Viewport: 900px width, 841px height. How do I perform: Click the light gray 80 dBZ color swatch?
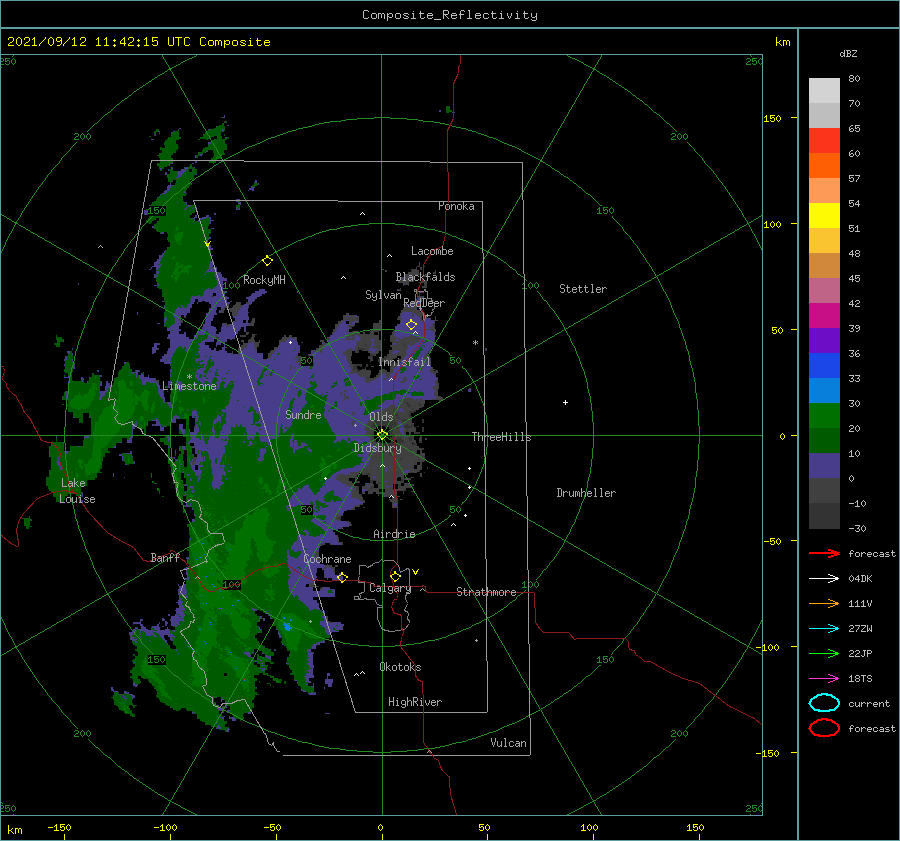(824, 91)
